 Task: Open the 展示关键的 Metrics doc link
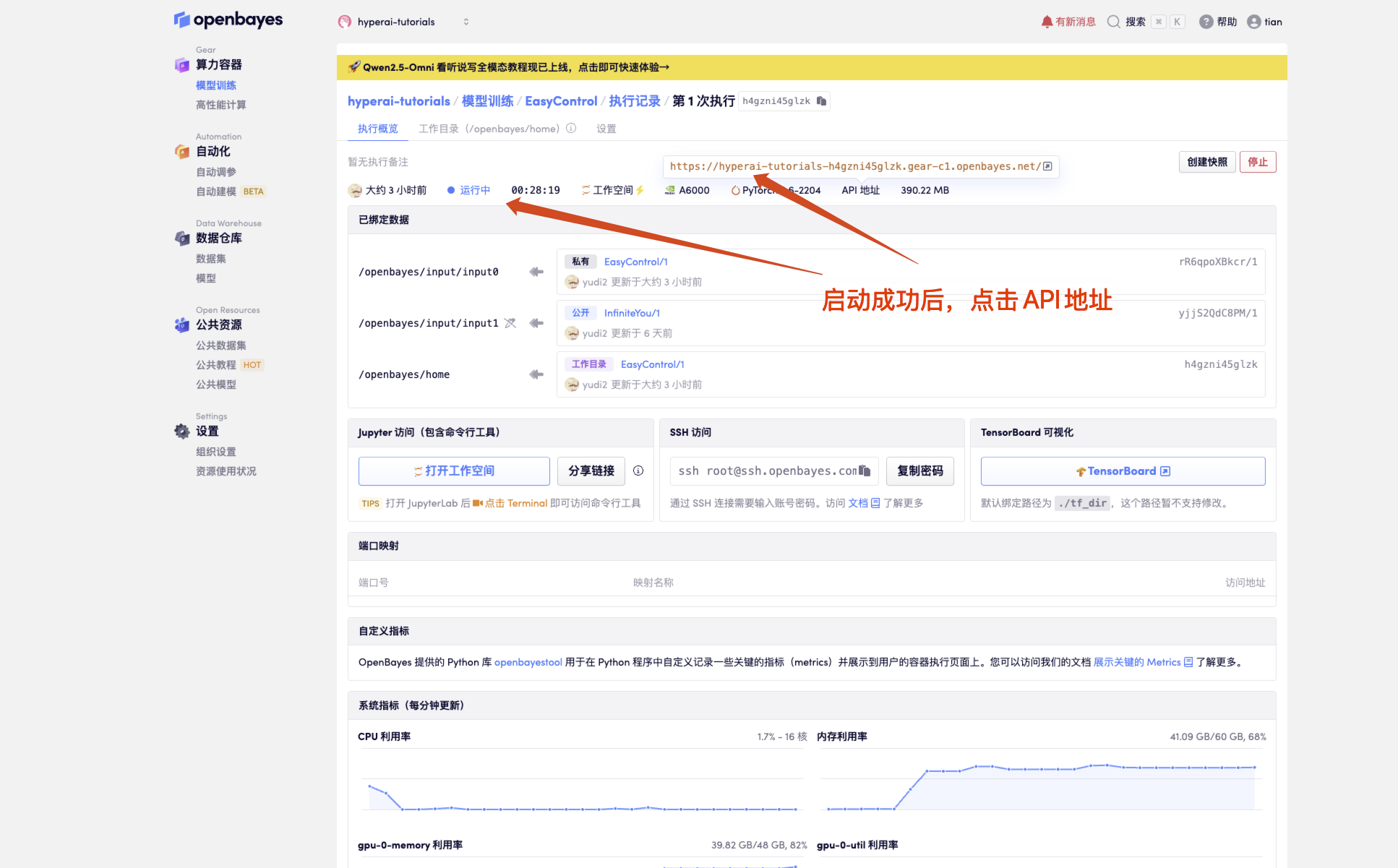(x=1143, y=662)
